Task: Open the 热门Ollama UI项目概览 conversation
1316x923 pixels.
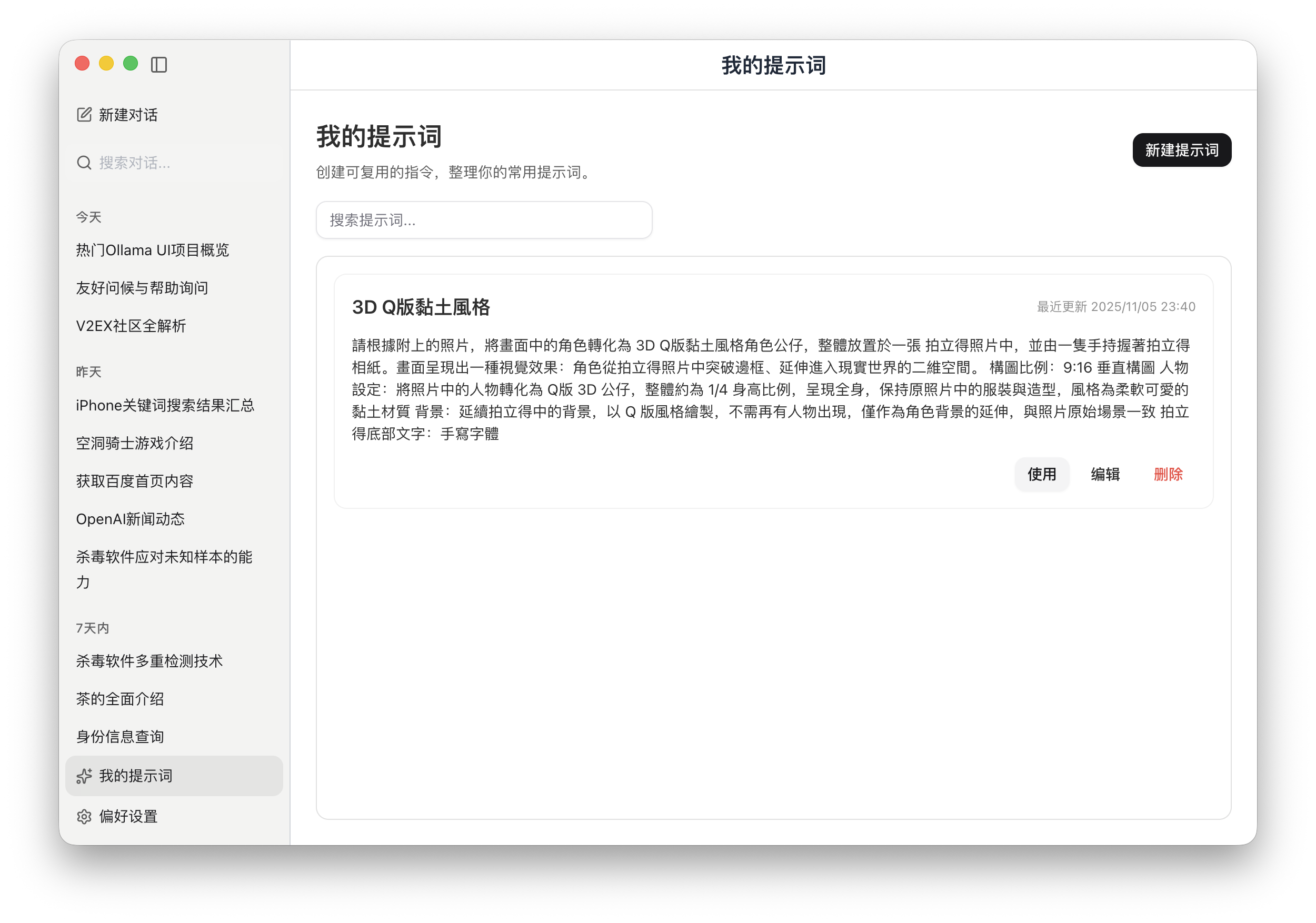Action: click(x=152, y=250)
